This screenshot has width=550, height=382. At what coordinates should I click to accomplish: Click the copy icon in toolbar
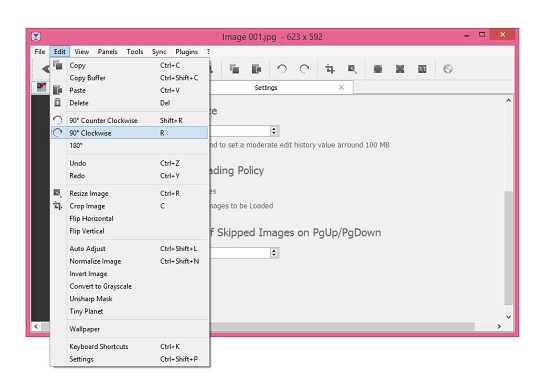click(234, 69)
